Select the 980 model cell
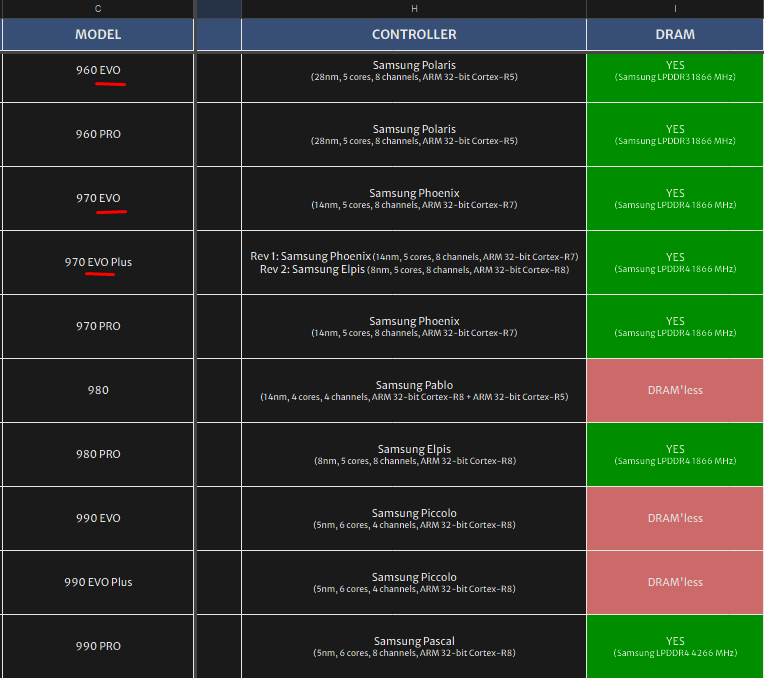 [x=98, y=390]
